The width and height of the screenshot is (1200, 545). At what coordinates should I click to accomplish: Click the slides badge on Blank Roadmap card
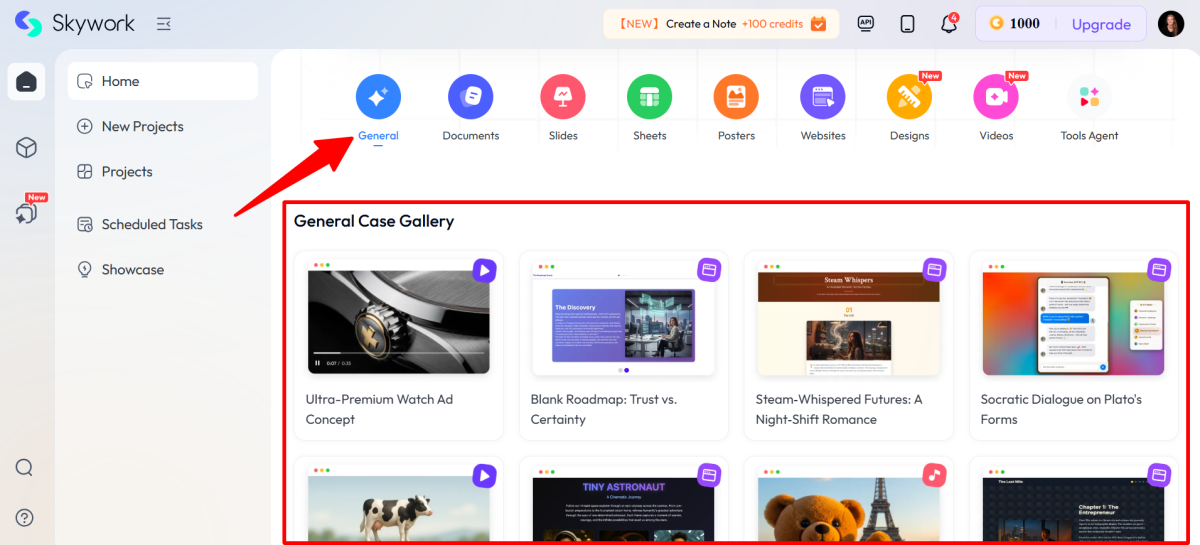click(709, 270)
